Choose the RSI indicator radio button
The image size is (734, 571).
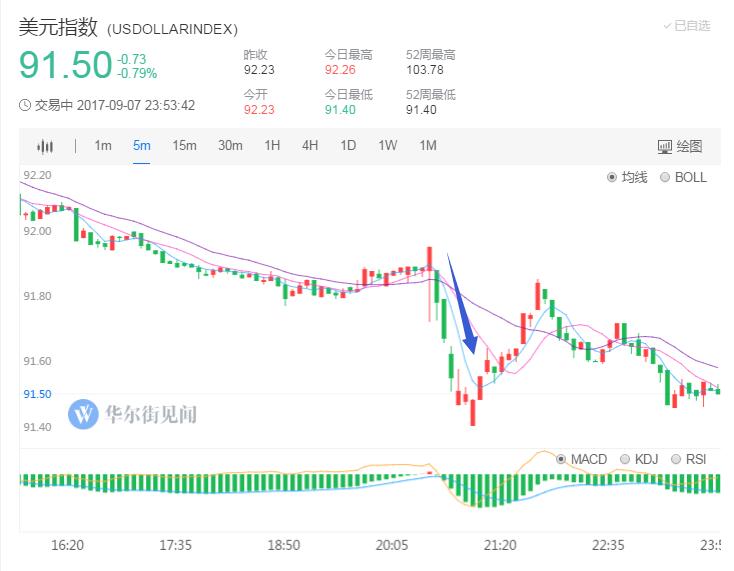(x=676, y=459)
